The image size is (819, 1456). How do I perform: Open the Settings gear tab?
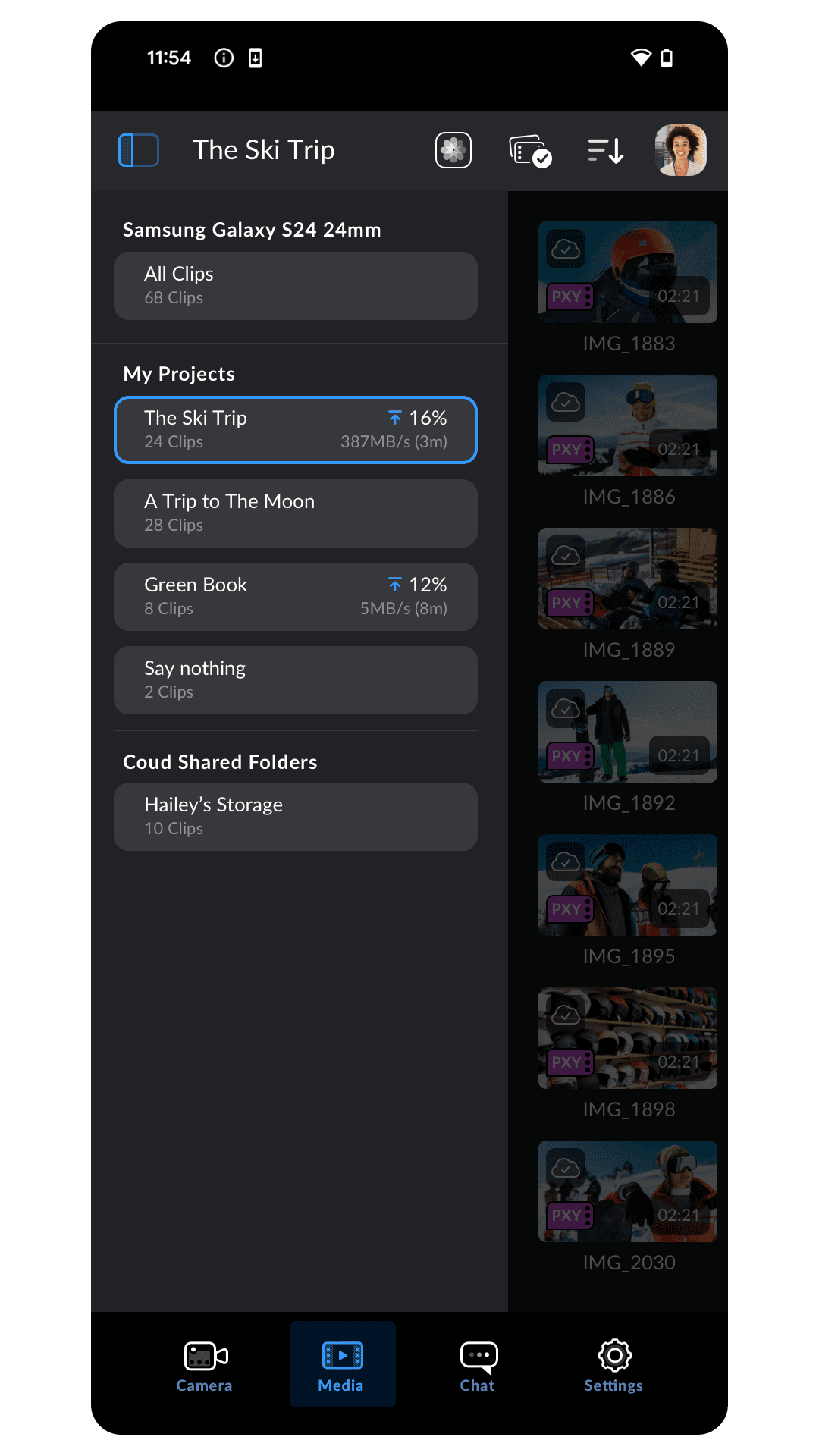point(614,1365)
